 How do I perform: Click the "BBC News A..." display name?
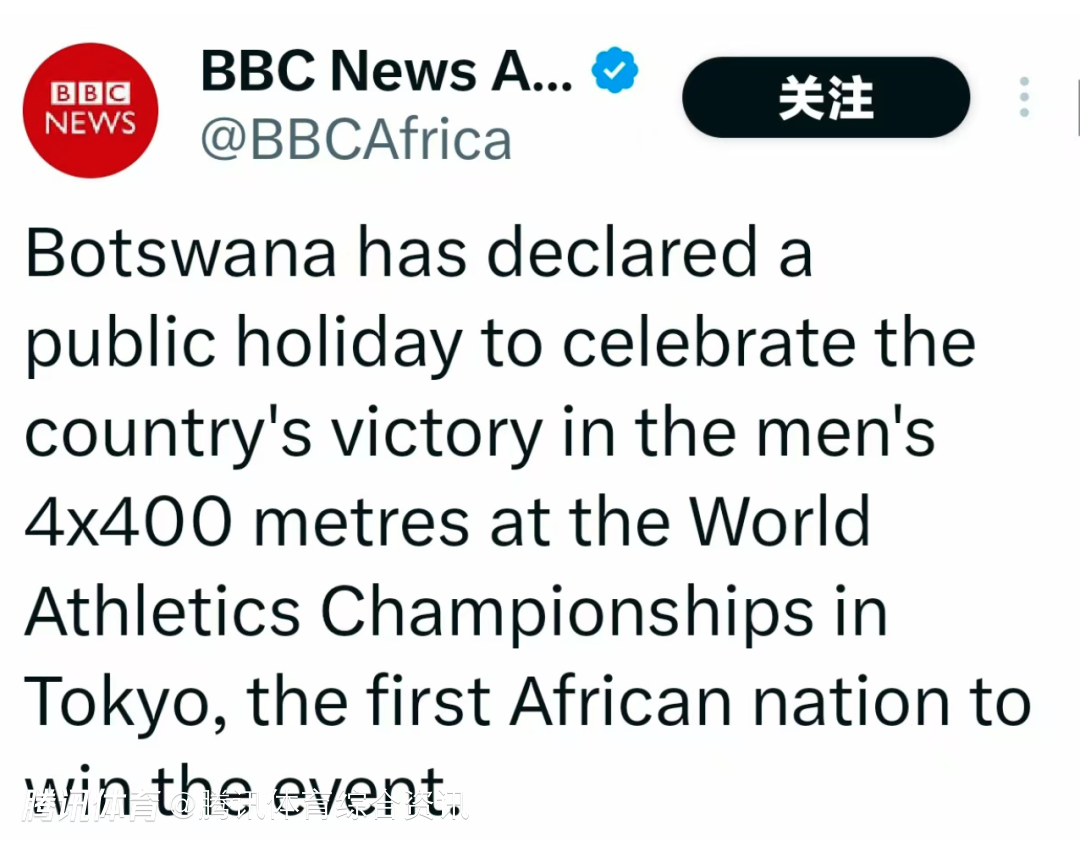pyautogui.click(x=386, y=71)
